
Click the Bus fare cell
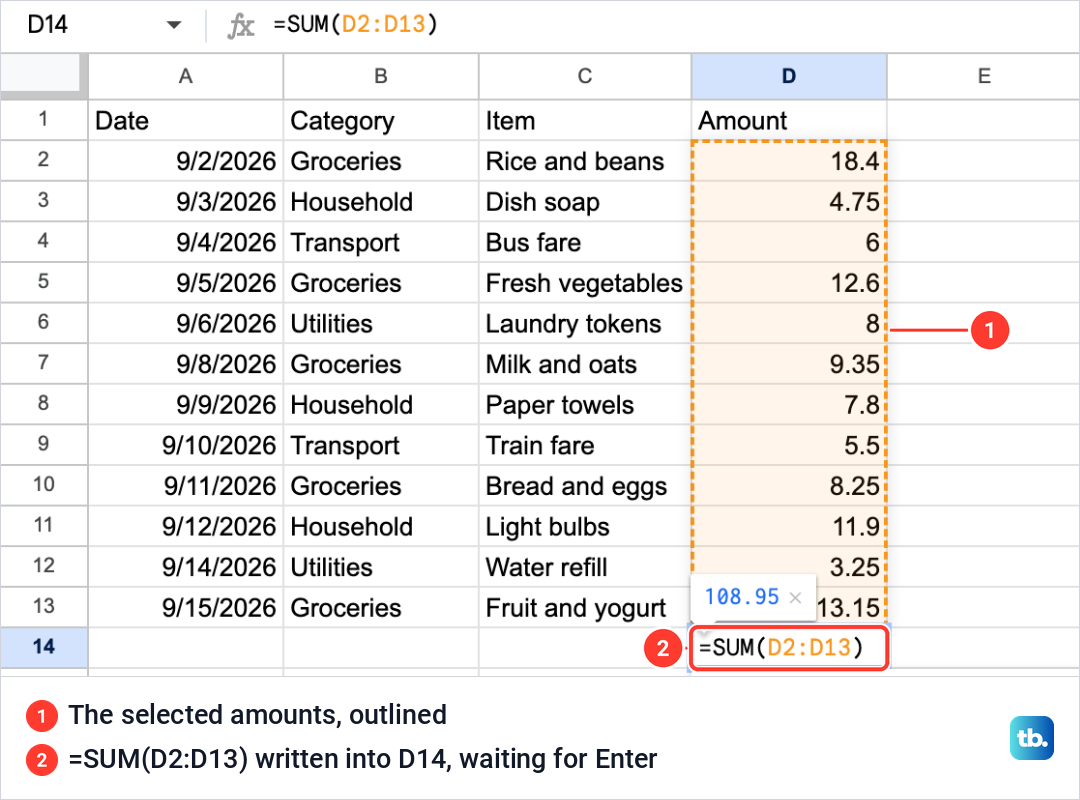[x=585, y=243]
